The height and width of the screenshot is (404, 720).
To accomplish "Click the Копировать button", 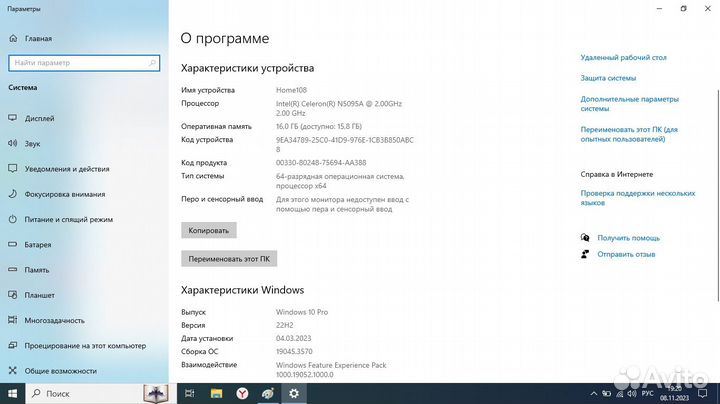I will click(208, 230).
